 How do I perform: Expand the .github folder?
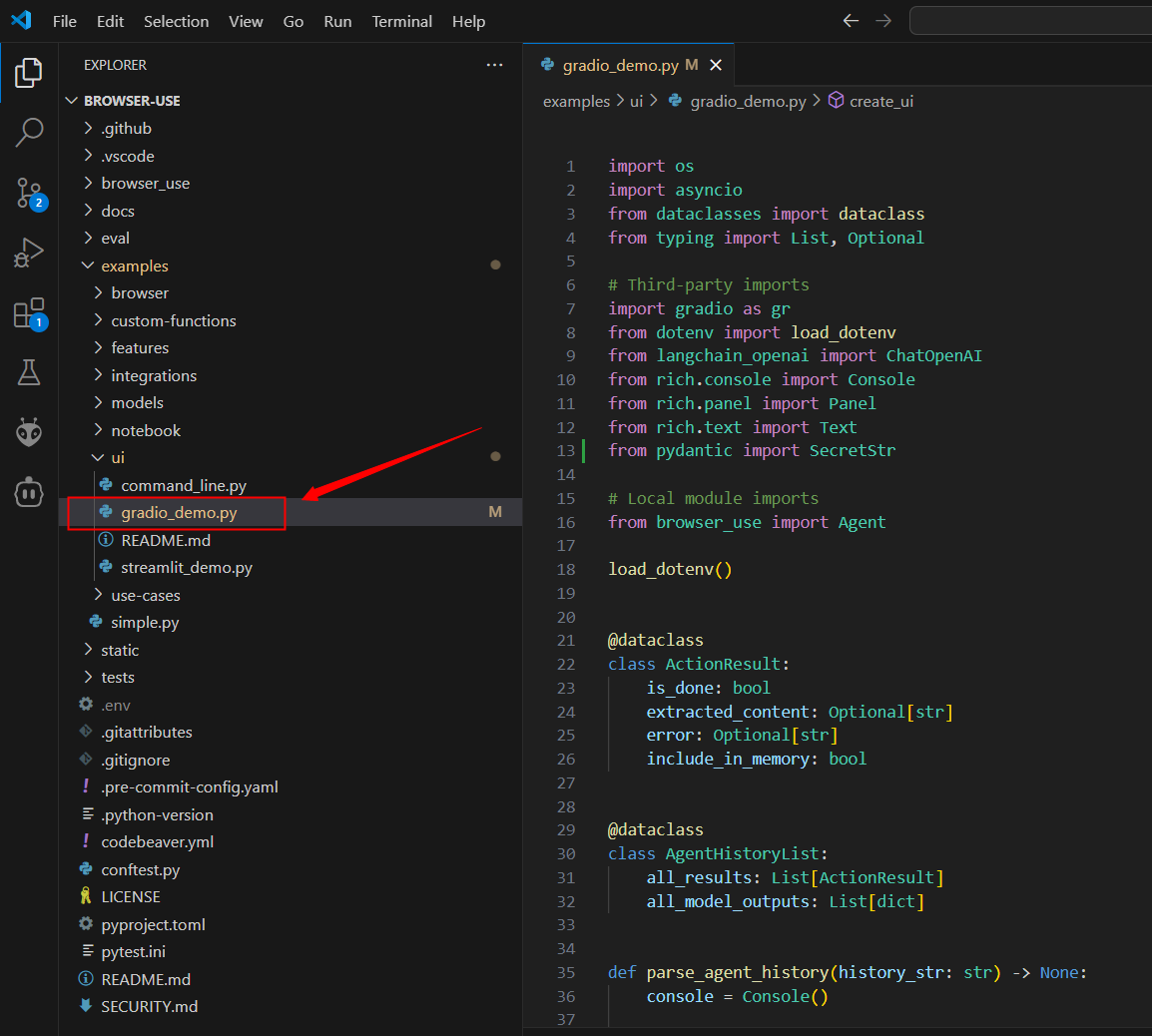pyautogui.click(x=290, y=129)
